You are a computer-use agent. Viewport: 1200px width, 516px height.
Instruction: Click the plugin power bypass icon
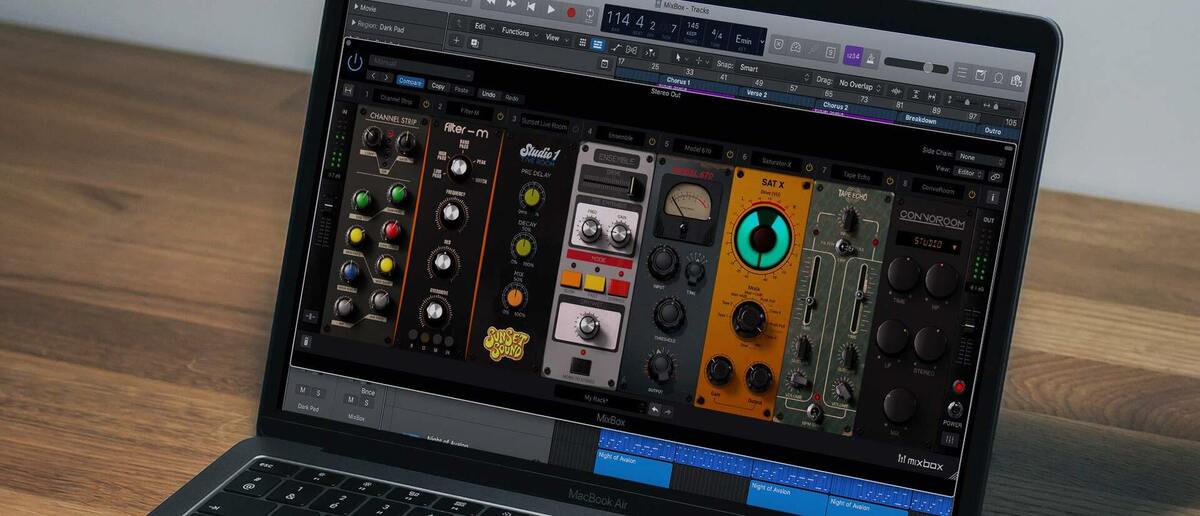[x=355, y=62]
